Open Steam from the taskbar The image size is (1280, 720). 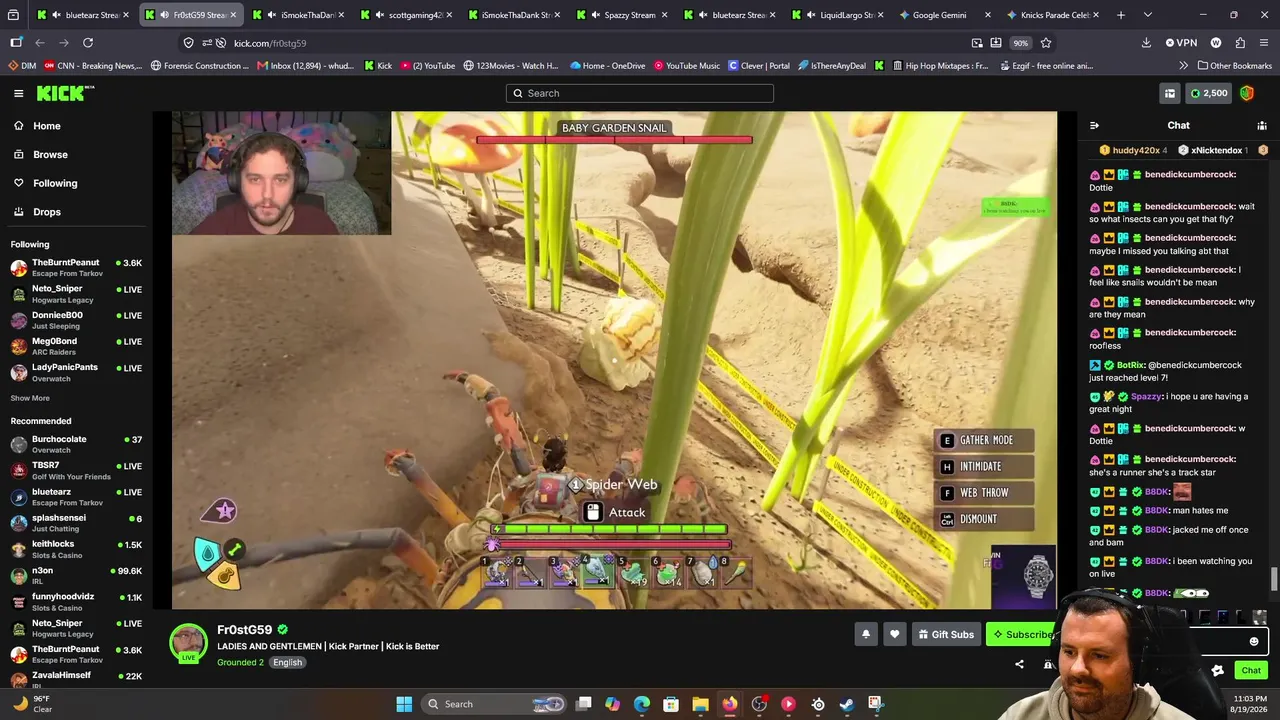pyautogui.click(x=847, y=704)
